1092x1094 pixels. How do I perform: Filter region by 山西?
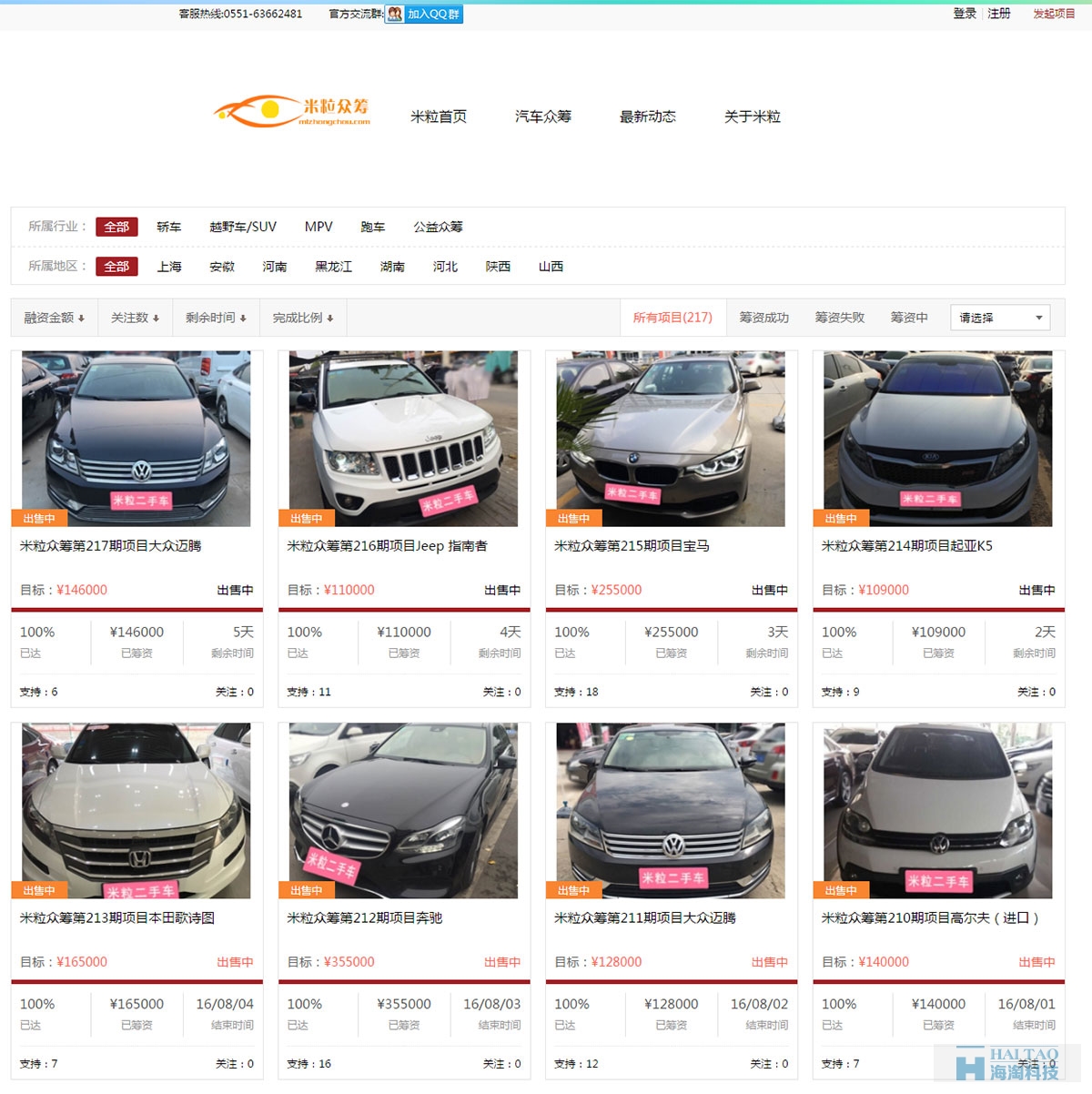pos(551,267)
